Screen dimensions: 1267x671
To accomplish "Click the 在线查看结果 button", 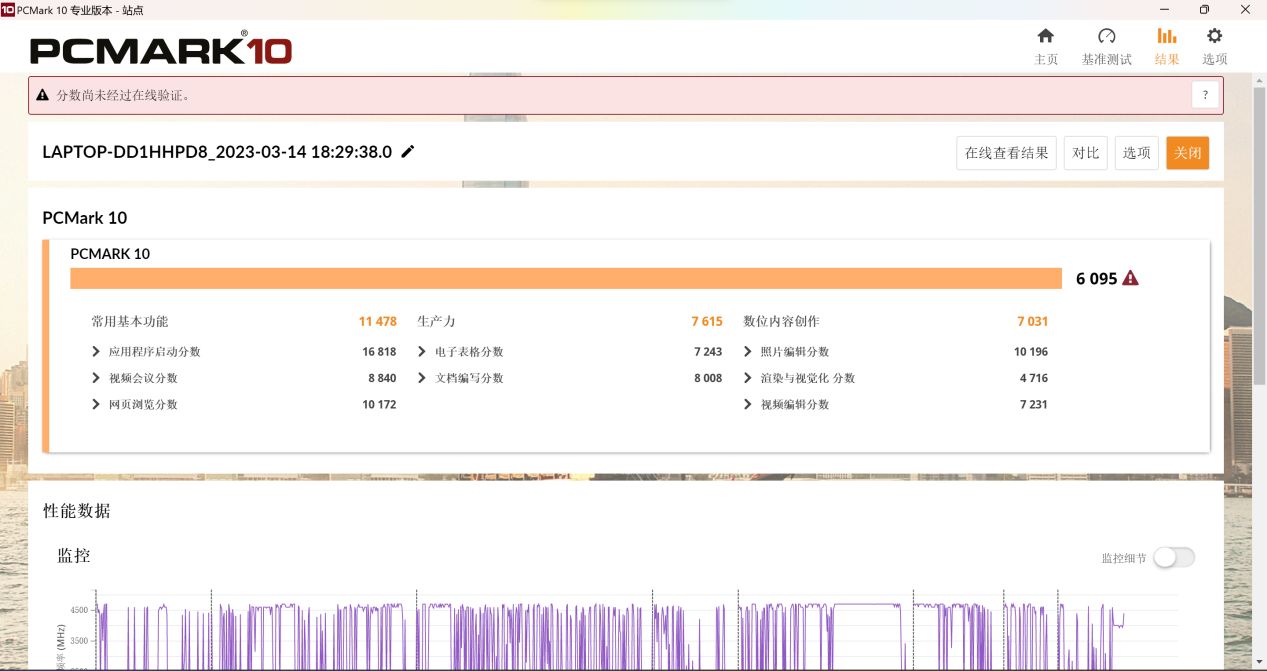I will tap(1006, 153).
